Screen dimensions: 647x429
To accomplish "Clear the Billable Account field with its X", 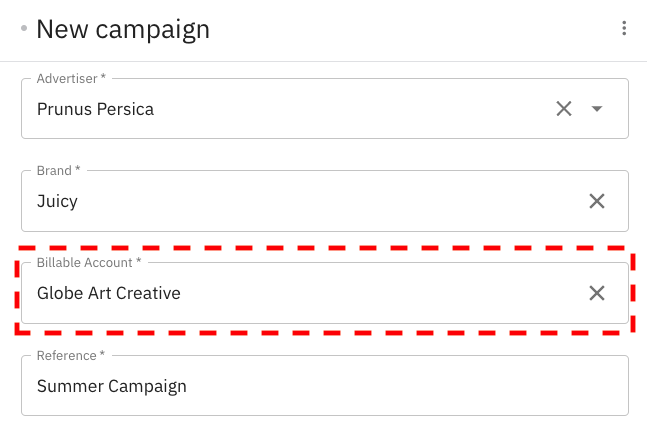I will 597,293.
